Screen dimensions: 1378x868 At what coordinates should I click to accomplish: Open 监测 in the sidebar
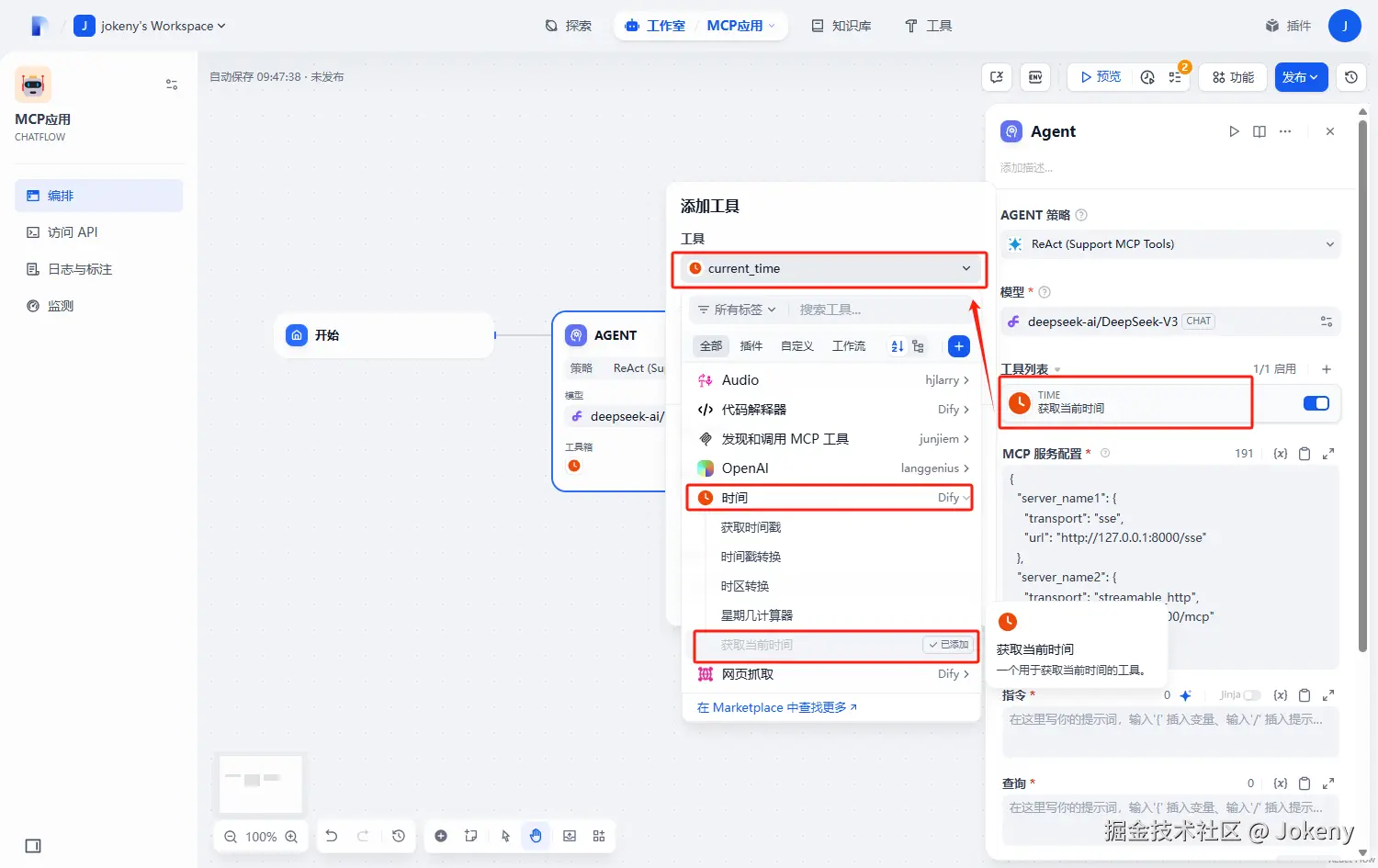click(99, 306)
